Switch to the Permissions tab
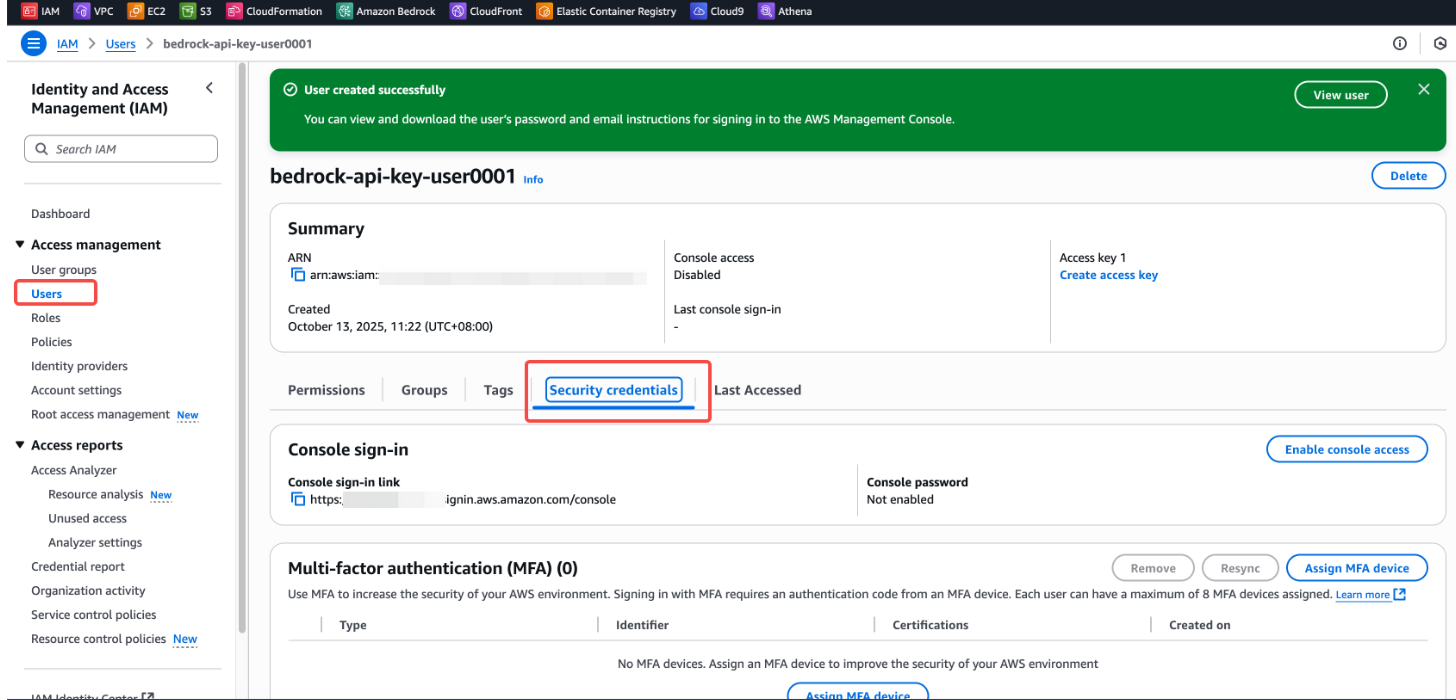Screen dimensions: 1456x700 [x=326, y=390]
